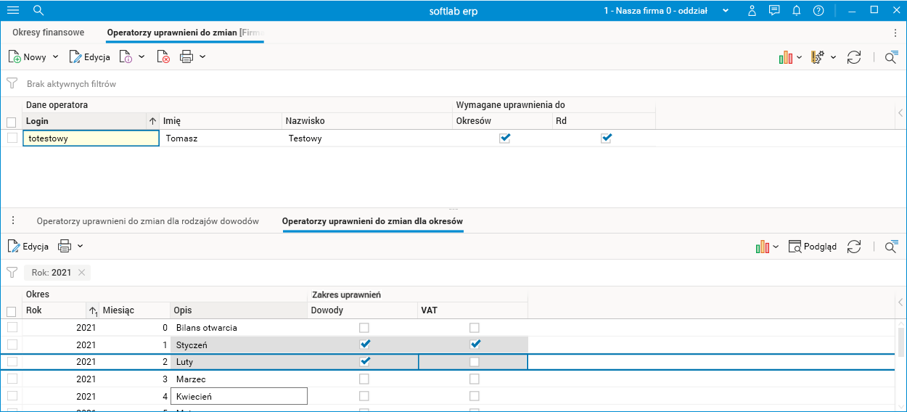907x412 pixels.
Task: Open the notifications bell
Action: tap(797, 10)
